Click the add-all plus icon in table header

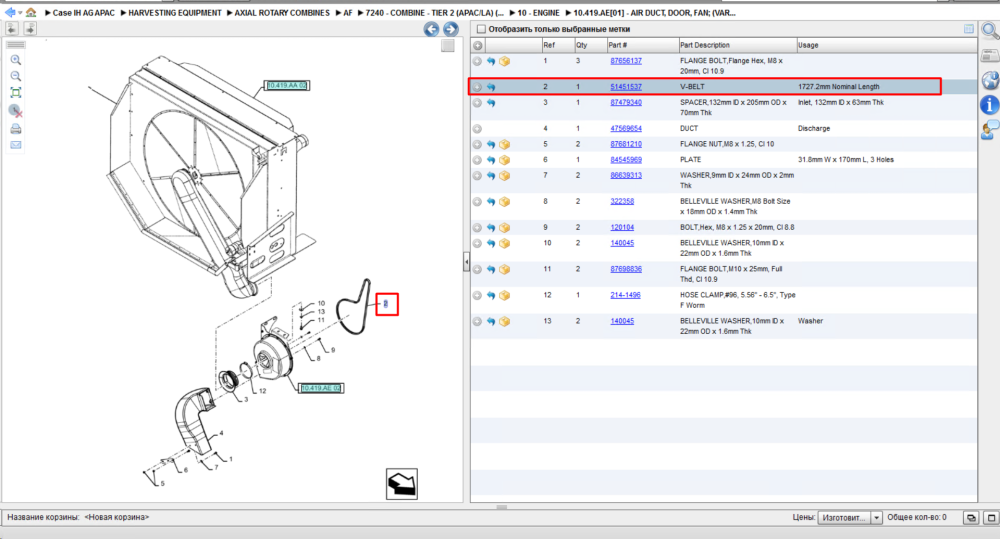(x=478, y=45)
